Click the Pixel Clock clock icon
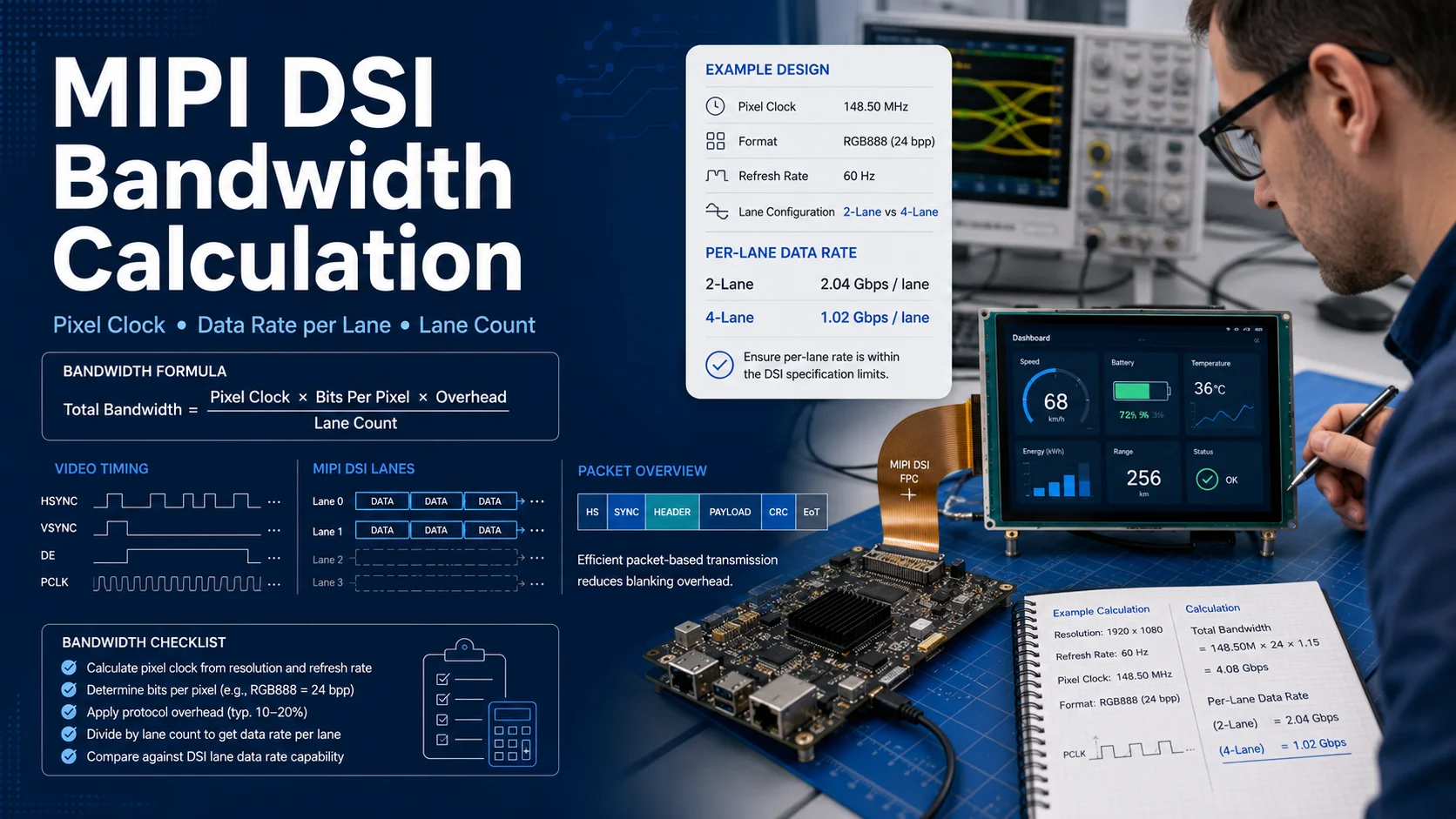Viewport: 1456px width, 819px height. click(715, 106)
